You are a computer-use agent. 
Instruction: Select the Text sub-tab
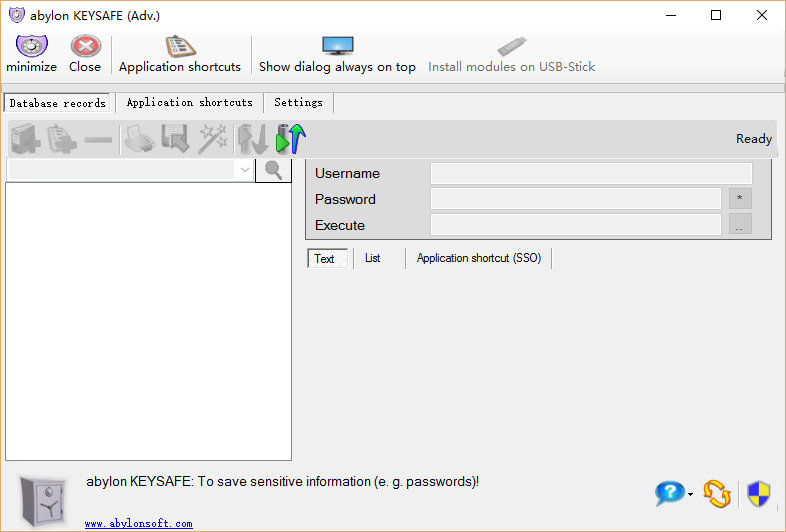pyautogui.click(x=327, y=259)
